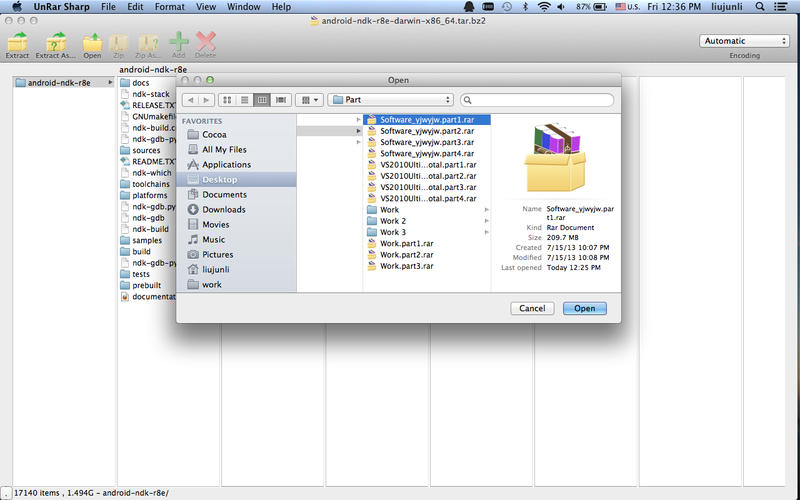Select Software_yjwyjw.part1.rar file
Viewport: 800px width, 500px height.
point(427,120)
